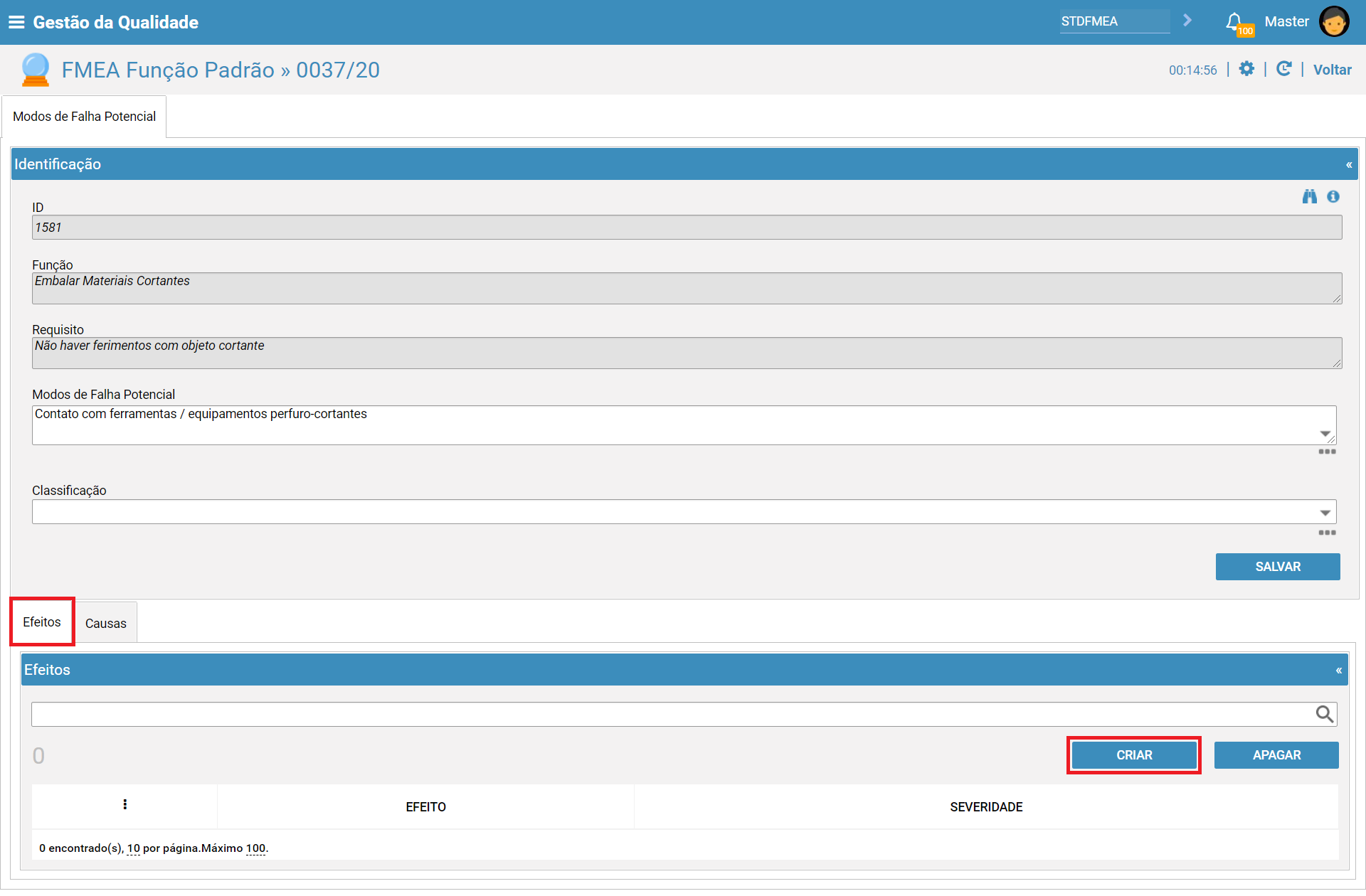Collapse the Identificação panel

point(1348,165)
